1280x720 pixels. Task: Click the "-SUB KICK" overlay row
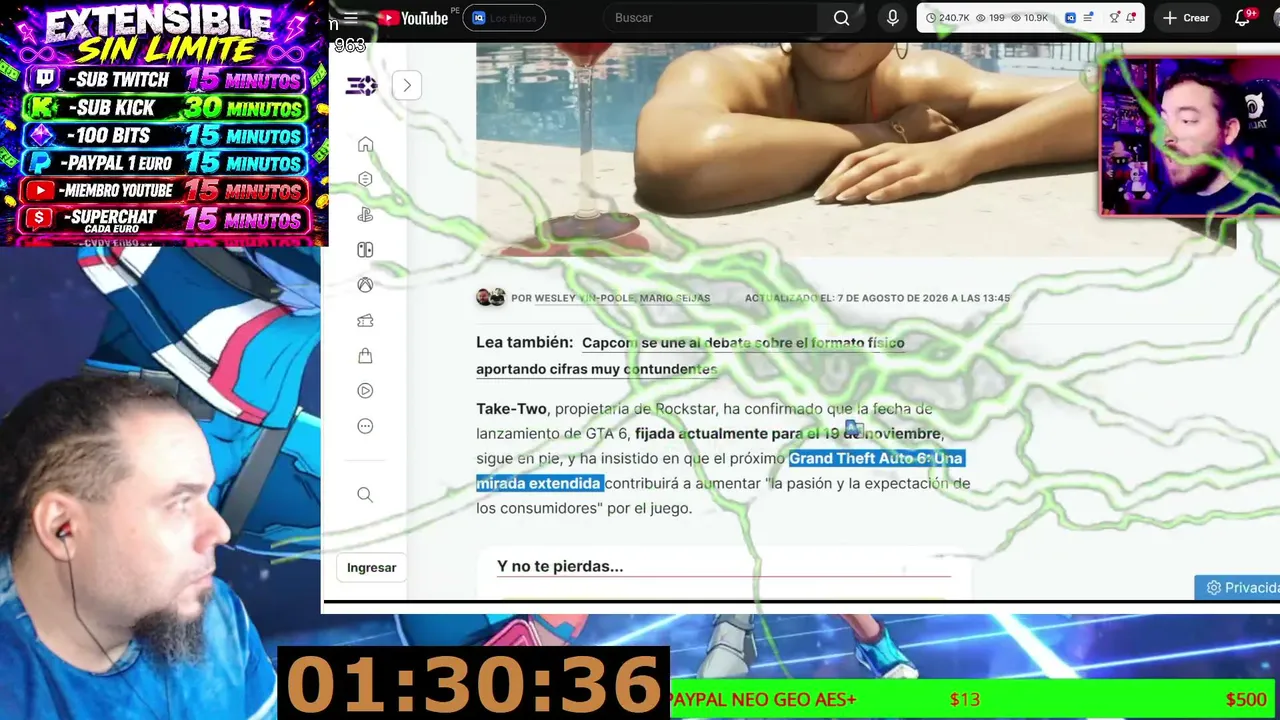click(x=165, y=107)
